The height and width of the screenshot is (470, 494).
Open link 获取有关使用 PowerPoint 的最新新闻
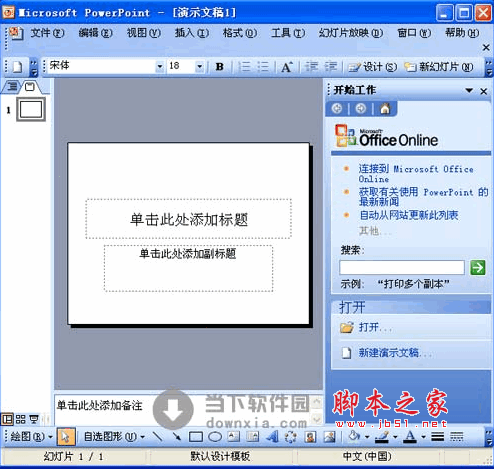click(423, 196)
